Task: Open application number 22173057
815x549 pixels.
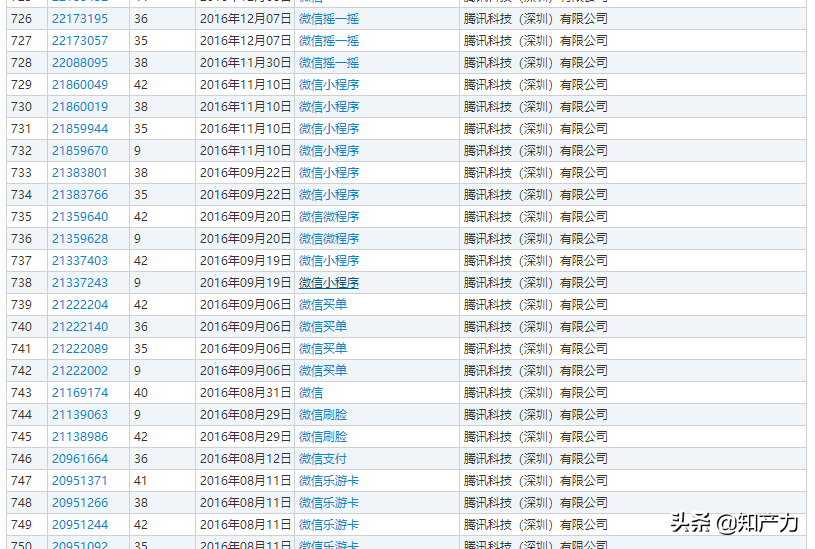Action: (80, 41)
